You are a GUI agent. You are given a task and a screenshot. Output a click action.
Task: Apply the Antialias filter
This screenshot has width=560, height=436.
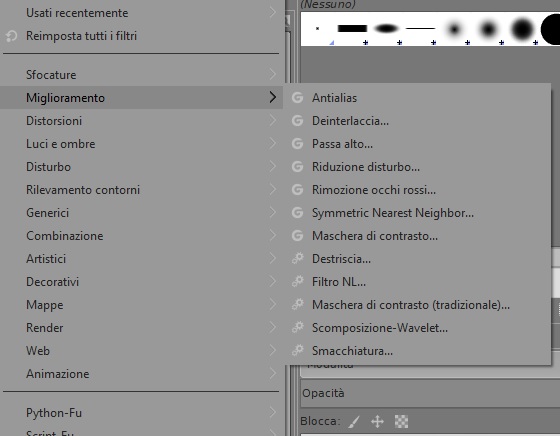[x=419, y=97]
